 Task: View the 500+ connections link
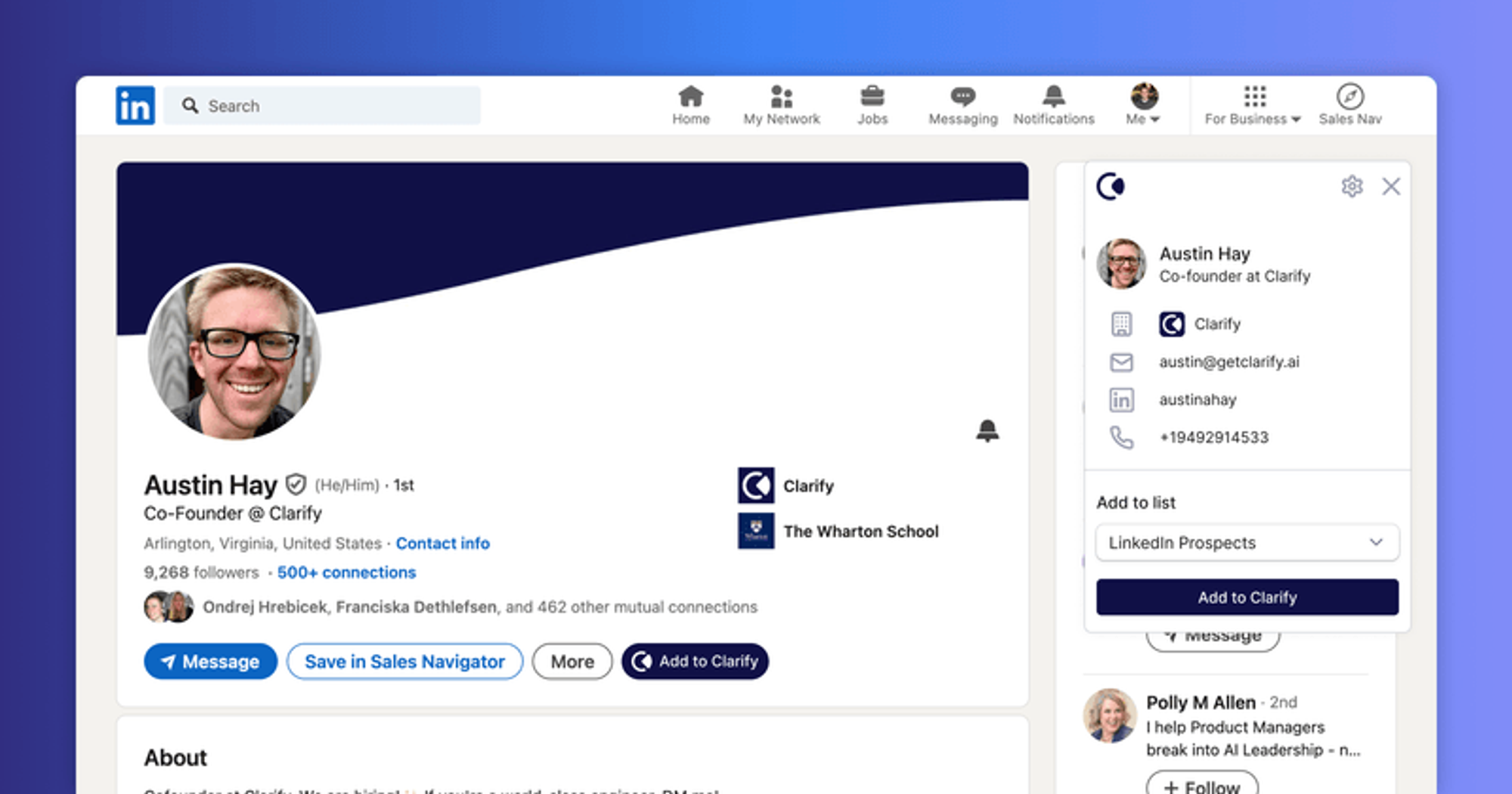click(x=346, y=572)
